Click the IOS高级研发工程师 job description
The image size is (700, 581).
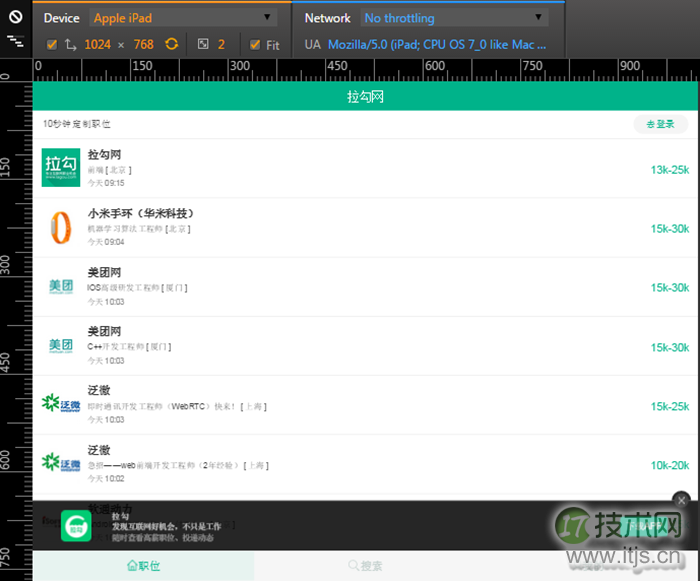[x=137, y=288]
